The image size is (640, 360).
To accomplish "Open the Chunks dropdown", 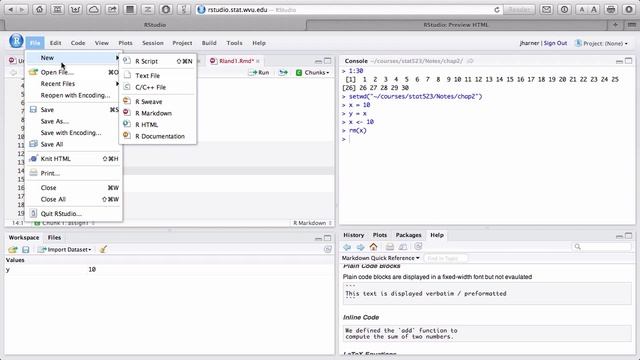I will pyautogui.click(x=313, y=72).
